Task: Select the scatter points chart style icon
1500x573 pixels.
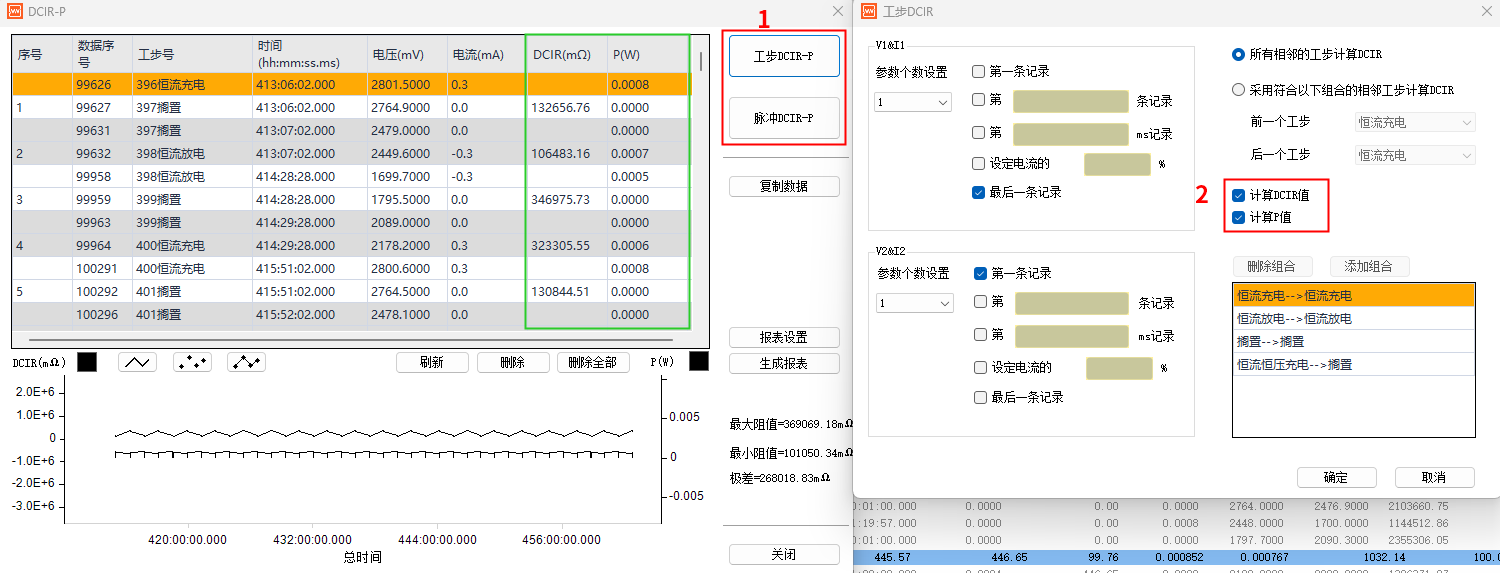Action: [x=192, y=362]
